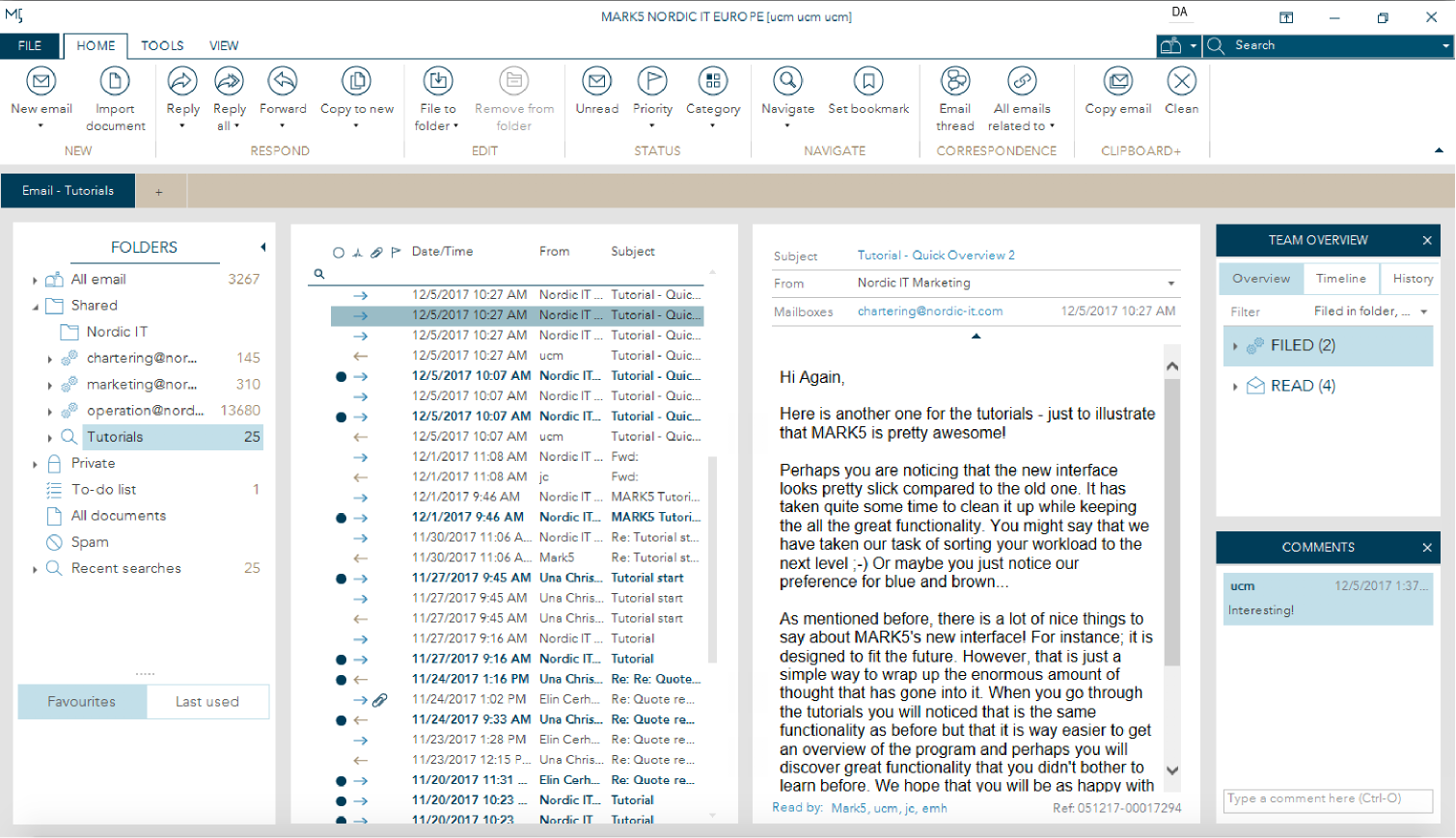The width and height of the screenshot is (1456, 838).
Task: Expand the operation@nord... mailbox
Action: [x=50, y=412]
